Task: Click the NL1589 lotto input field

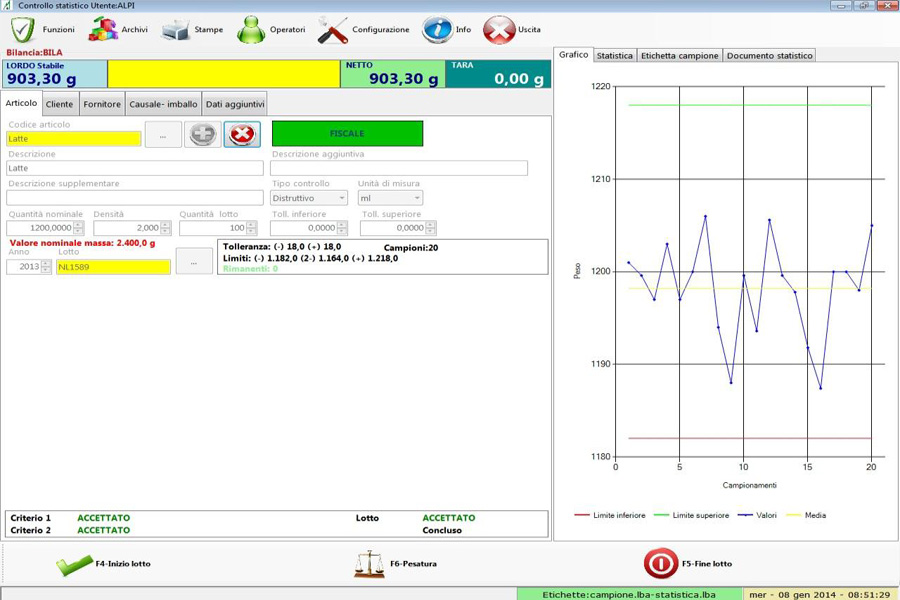Action: 115,268
